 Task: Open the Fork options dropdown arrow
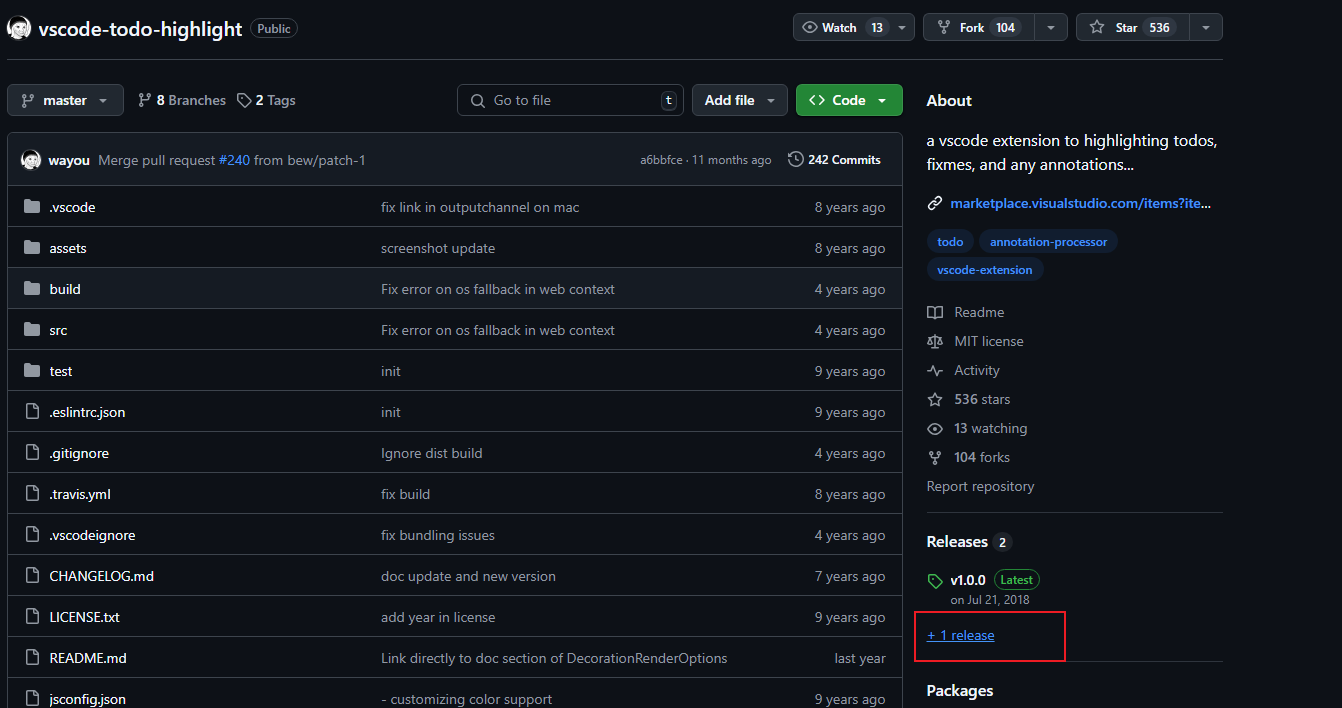click(1051, 27)
